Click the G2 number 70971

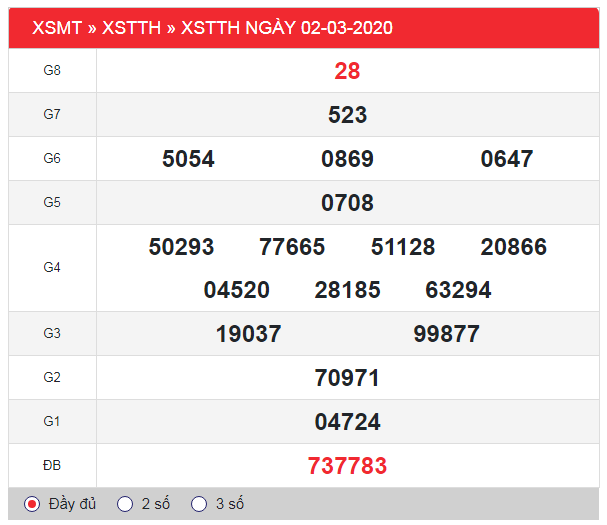pyautogui.click(x=347, y=378)
